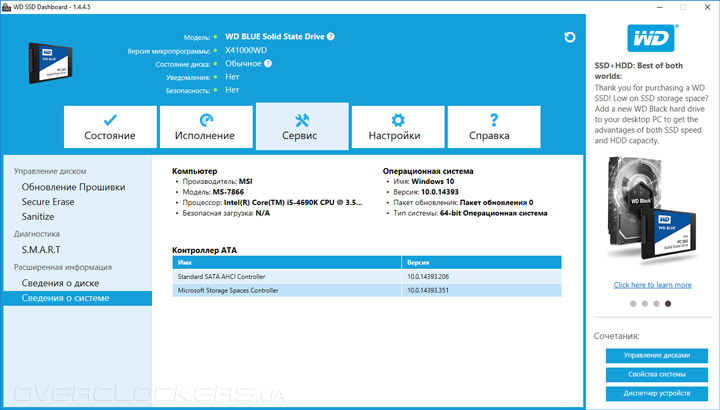Close the WD SSD Dashboard window

click(x=707, y=7)
